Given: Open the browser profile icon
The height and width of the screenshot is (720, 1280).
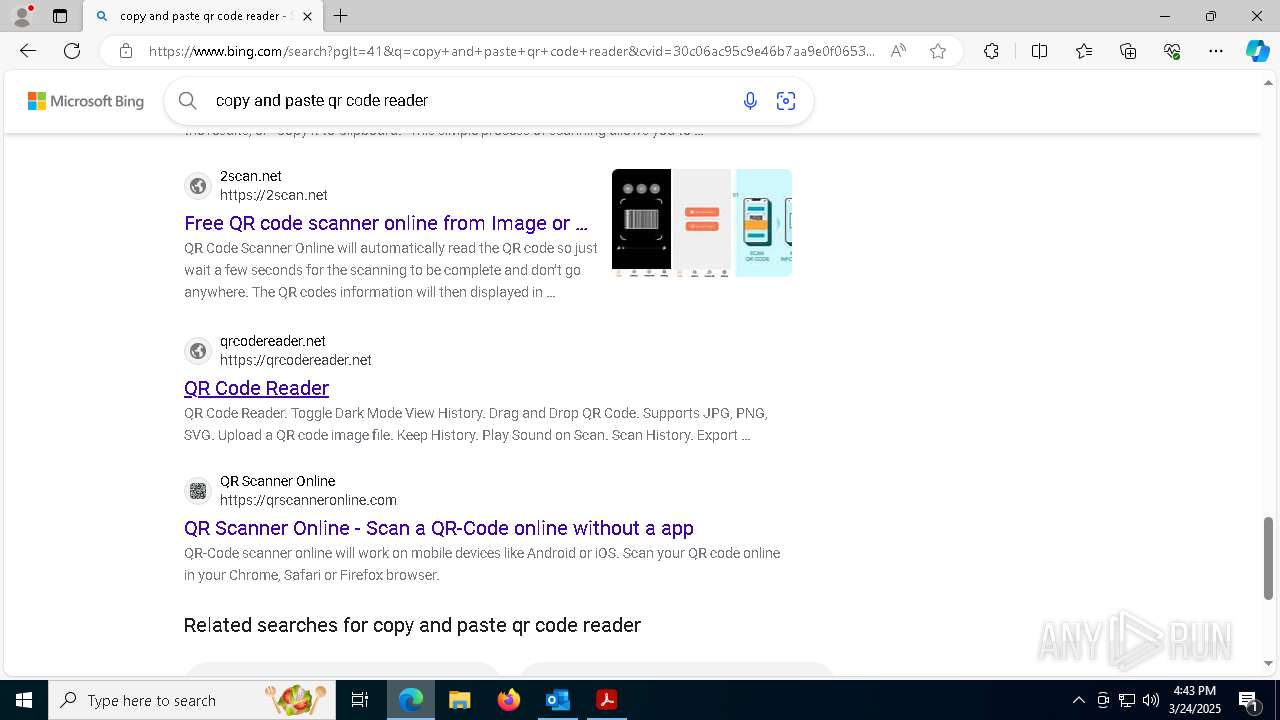Looking at the screenshot, I should (x=22, y=16).
